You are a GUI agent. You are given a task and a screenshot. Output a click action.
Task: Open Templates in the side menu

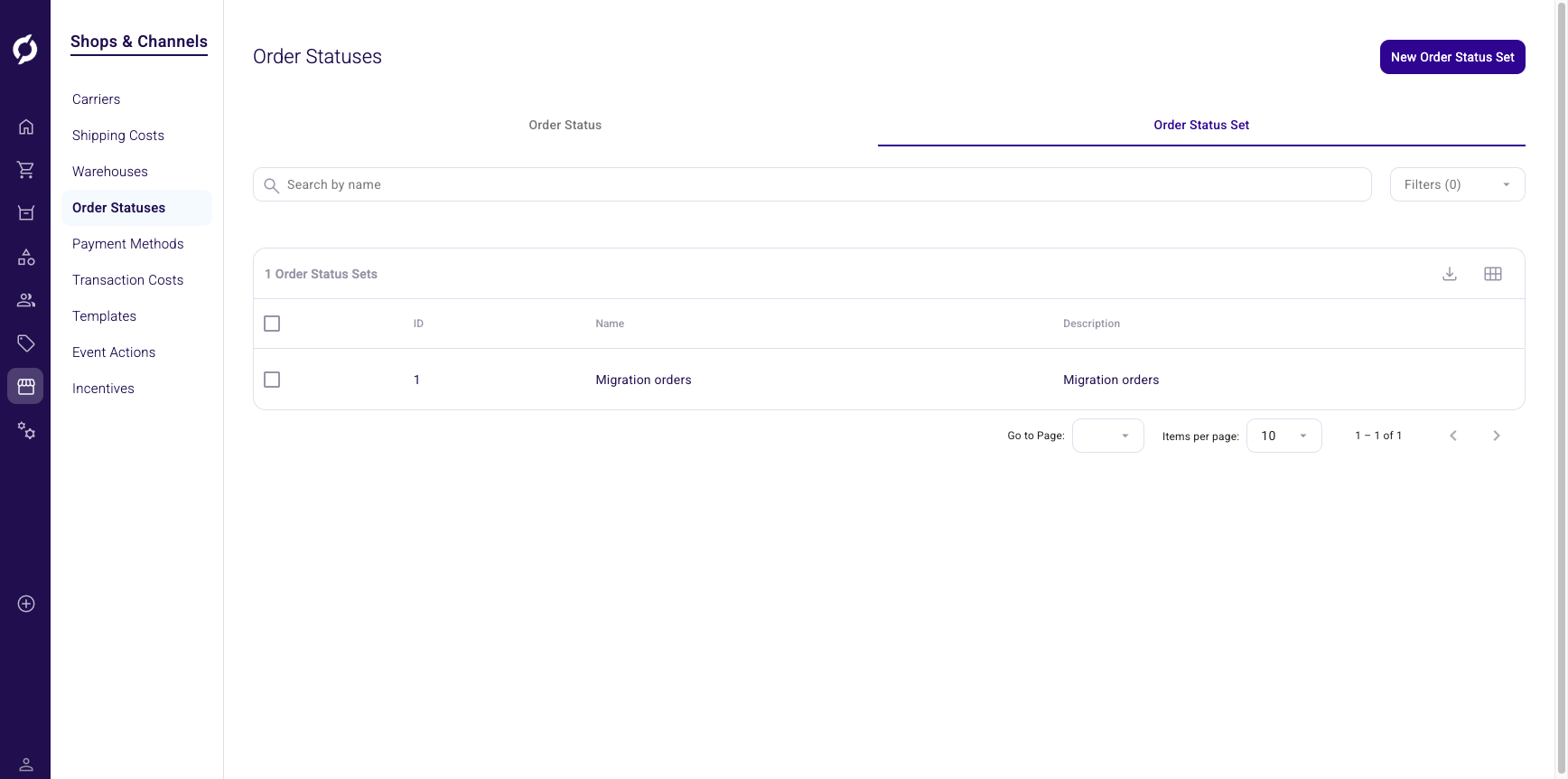point(105,316)
